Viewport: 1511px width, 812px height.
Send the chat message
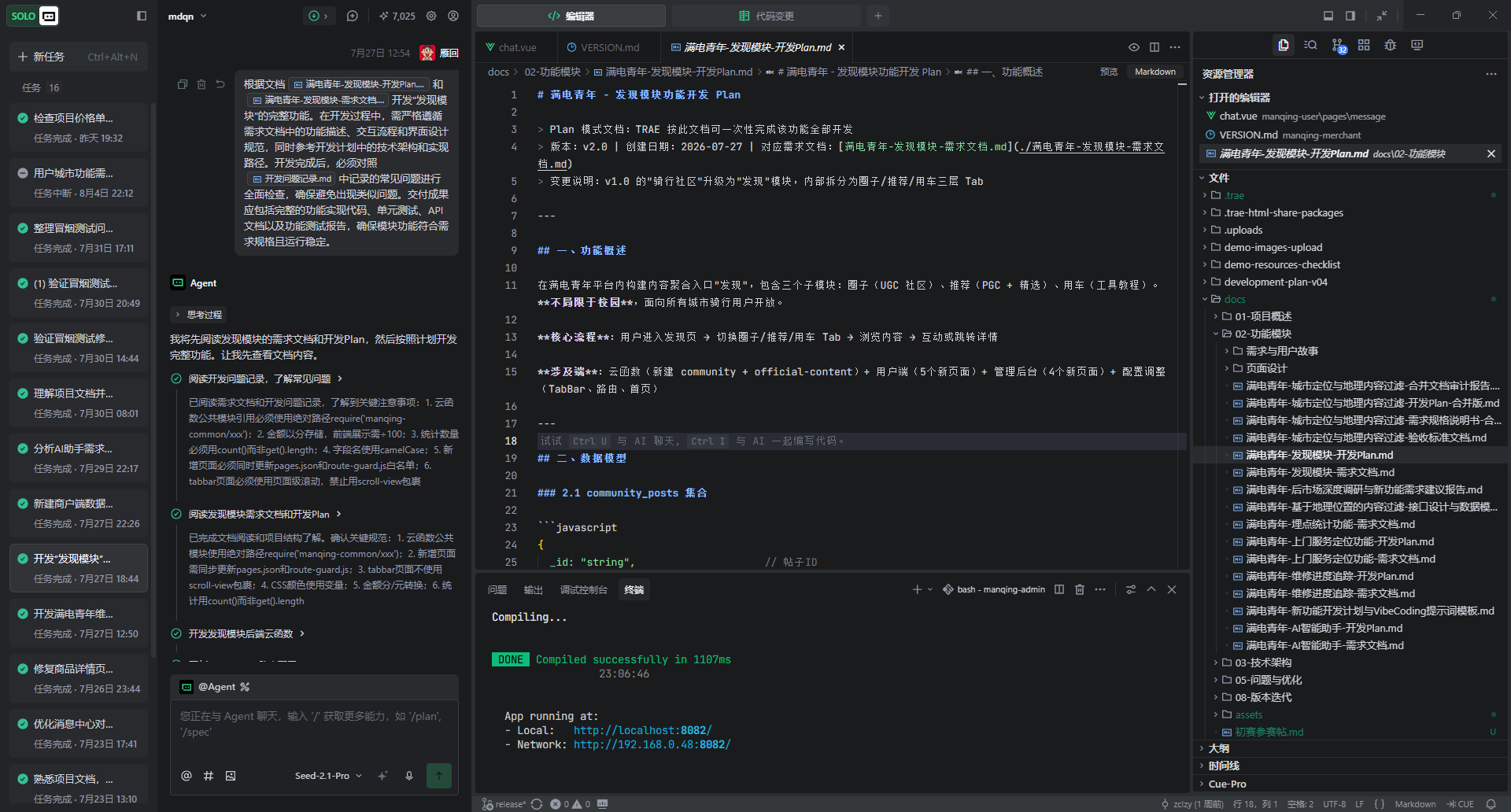point(439,776)
